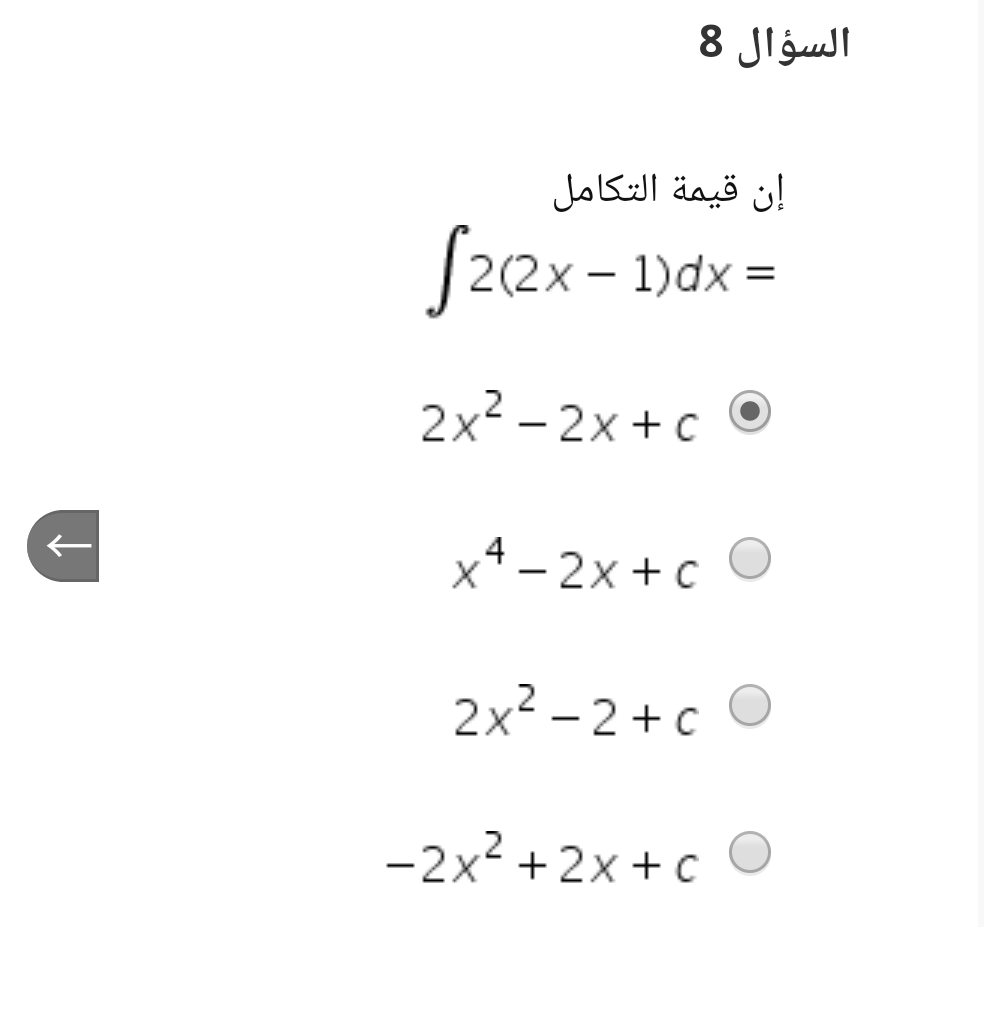Click the leading minus sign of the last option
Viewport: 984px width, 1014px height.
(x=400, y=865)
